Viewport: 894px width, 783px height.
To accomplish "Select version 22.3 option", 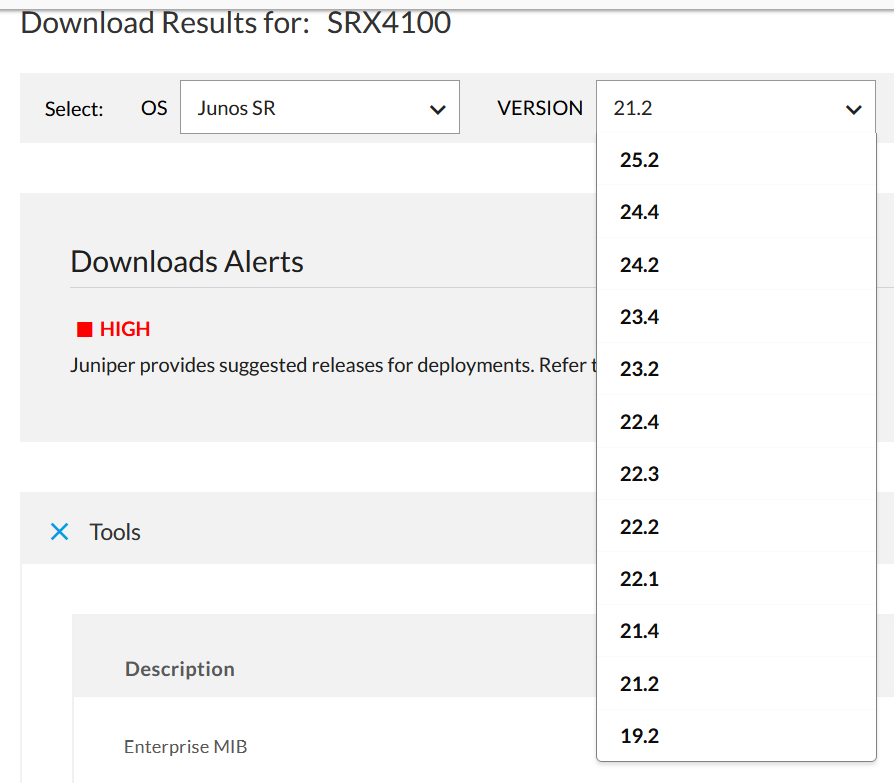I will pos(735,474).
